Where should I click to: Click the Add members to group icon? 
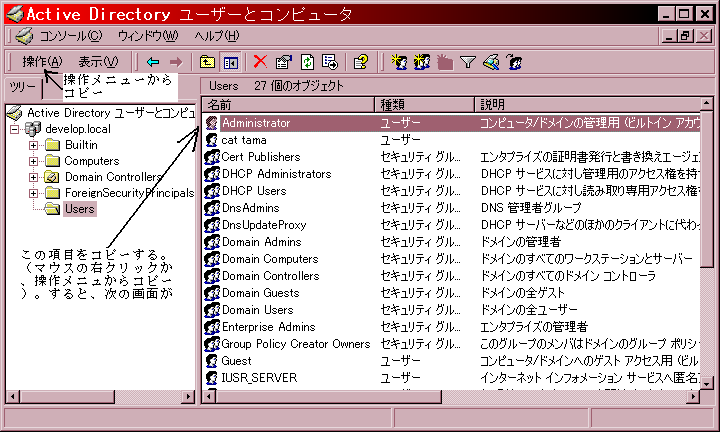tap(514, 62)
